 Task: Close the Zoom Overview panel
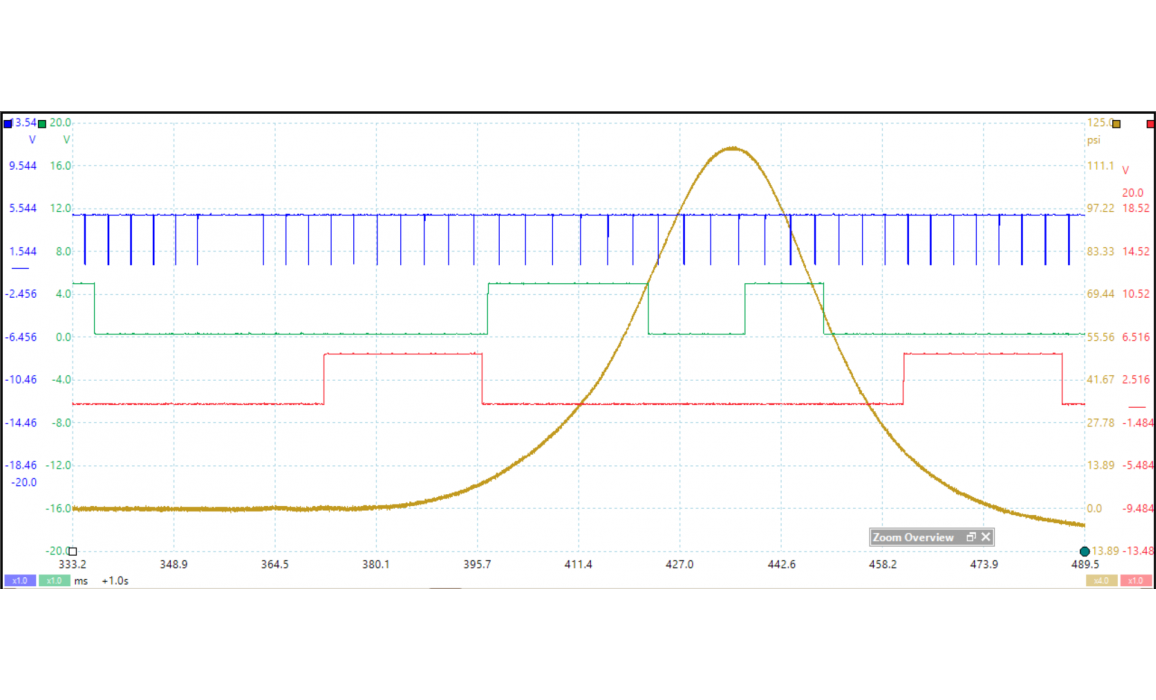click(985, 537)
